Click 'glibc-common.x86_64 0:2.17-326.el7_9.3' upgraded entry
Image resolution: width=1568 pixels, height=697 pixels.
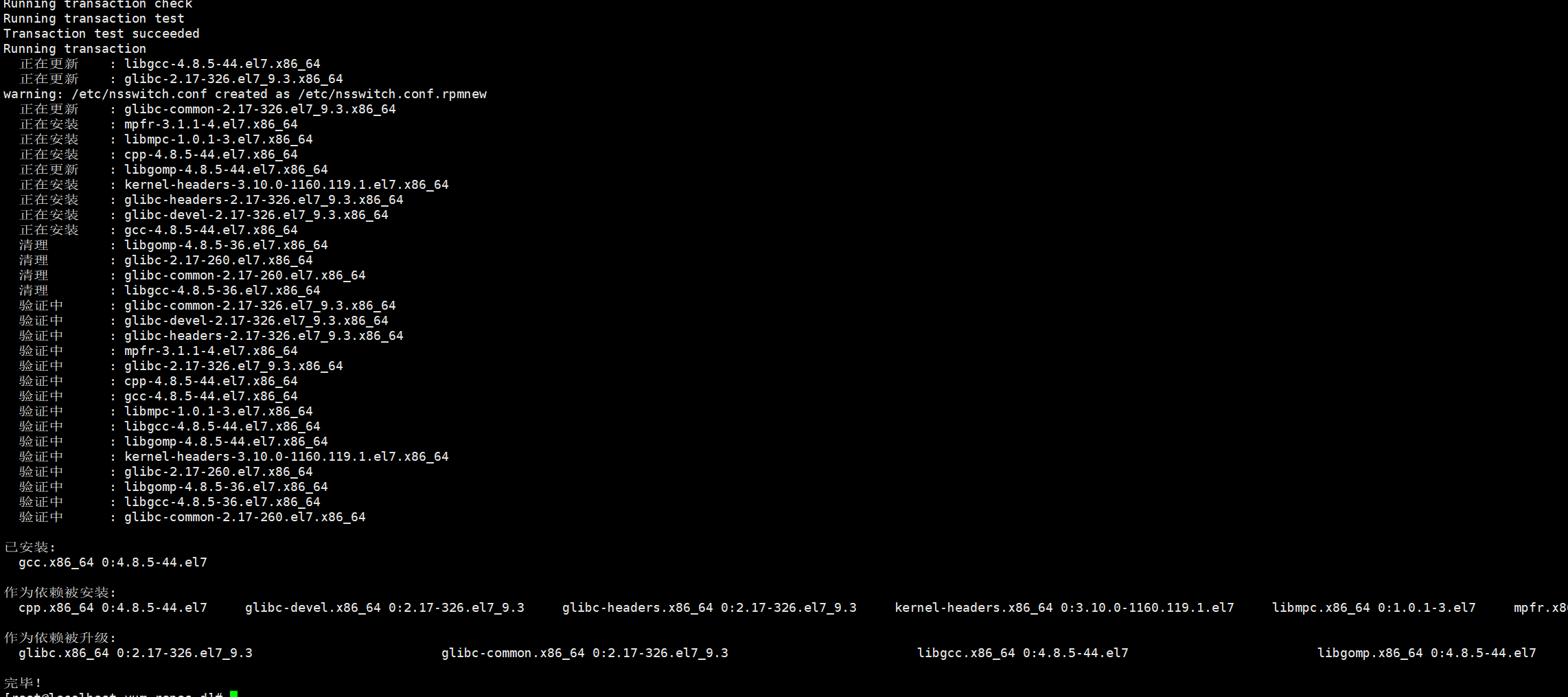click(x=585, y=653)
